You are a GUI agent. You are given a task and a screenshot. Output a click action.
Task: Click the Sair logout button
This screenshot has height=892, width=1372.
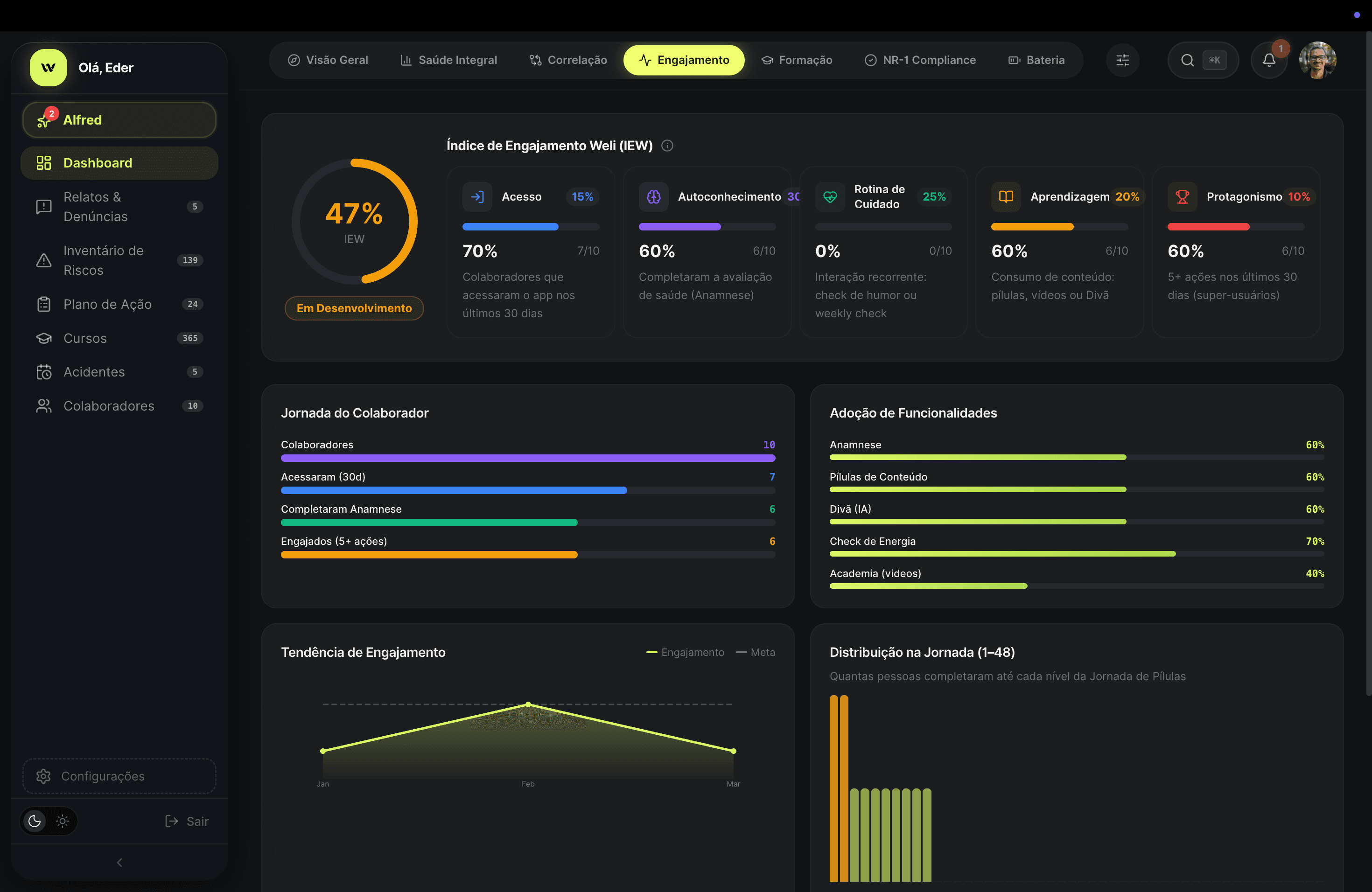coord(187,821)
